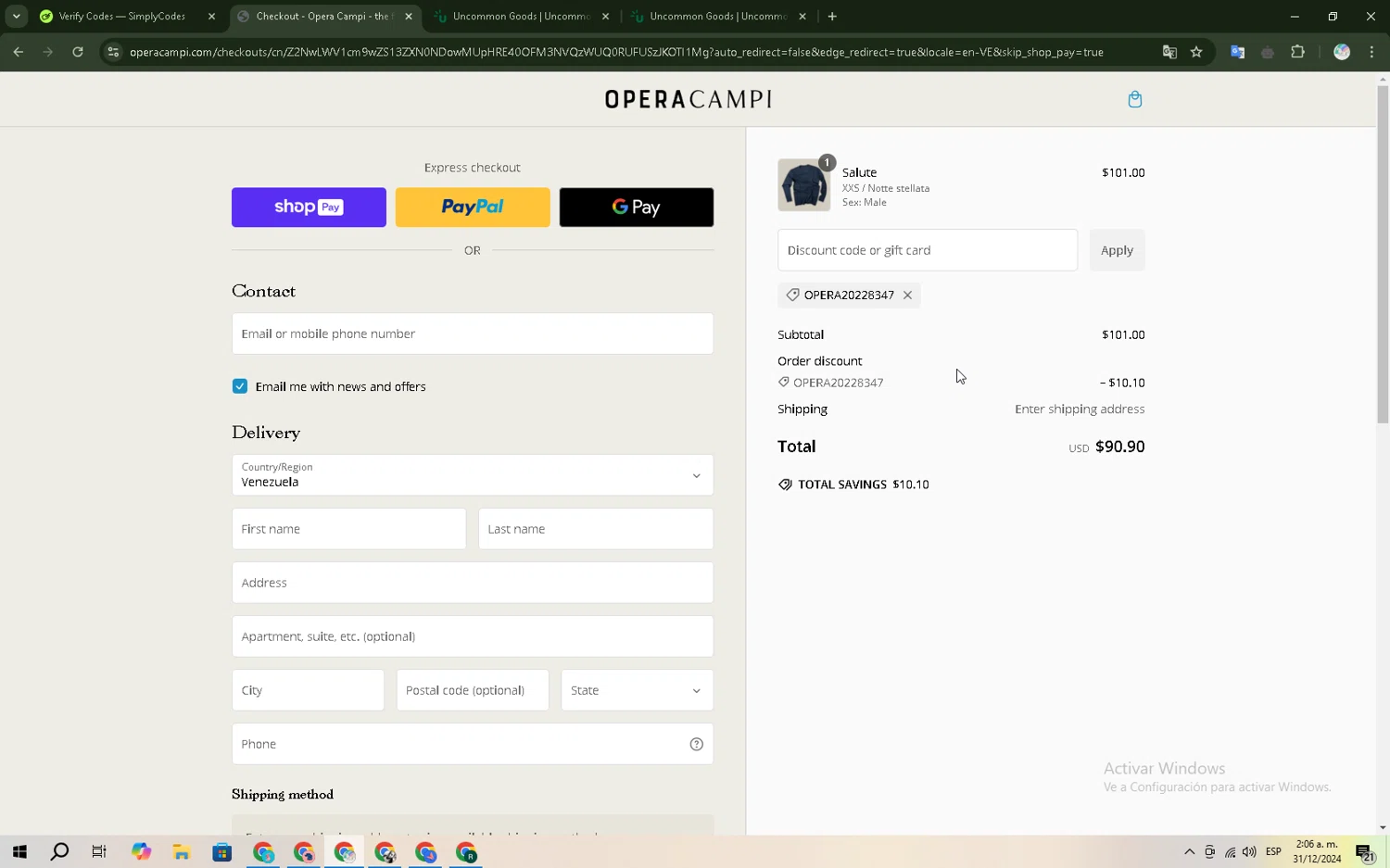Open network status in system tray
Screen dimensions: 1390x868
[x=1230, y=852]
